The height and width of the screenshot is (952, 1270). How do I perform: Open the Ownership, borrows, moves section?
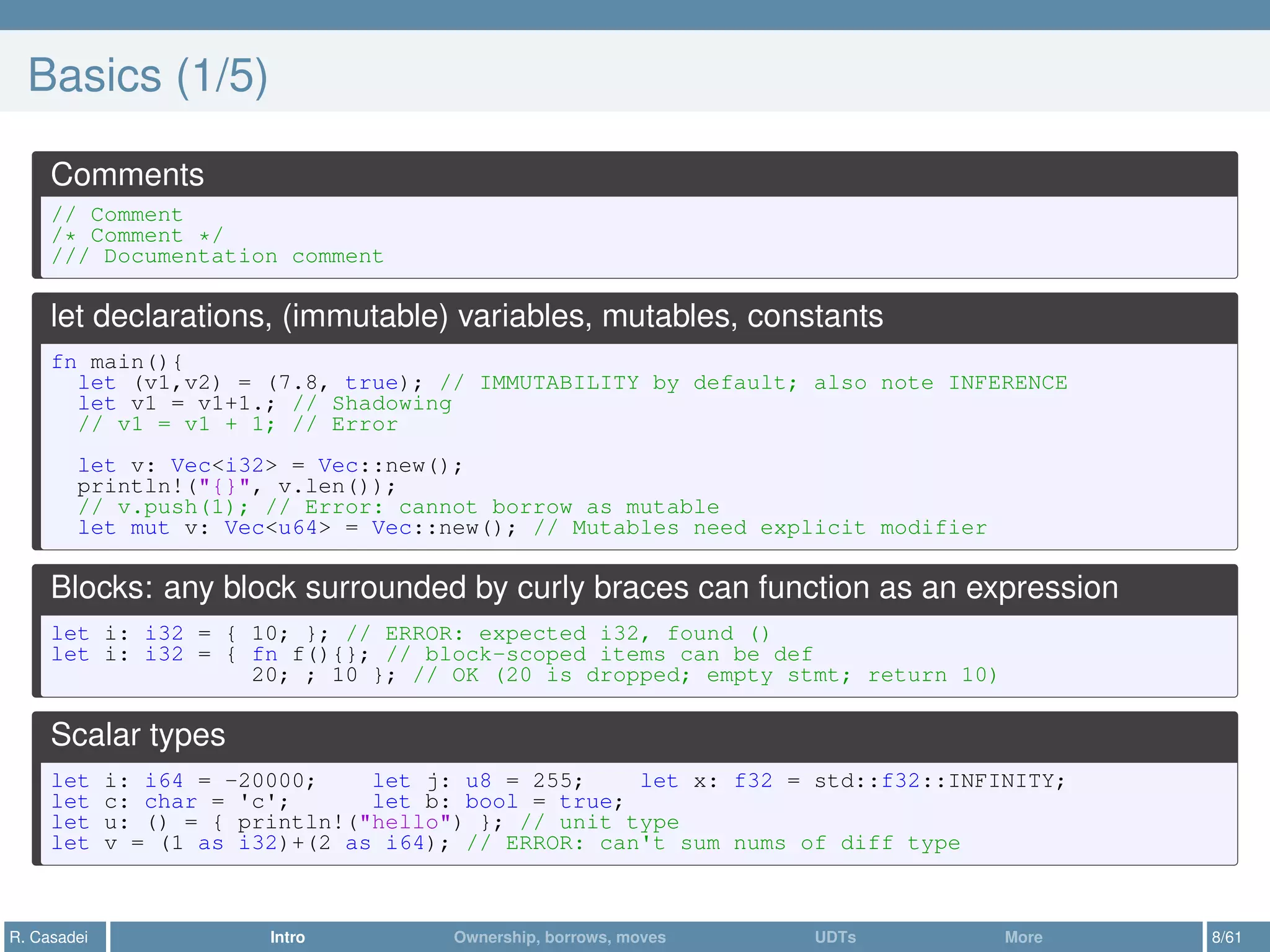point(559,937)
